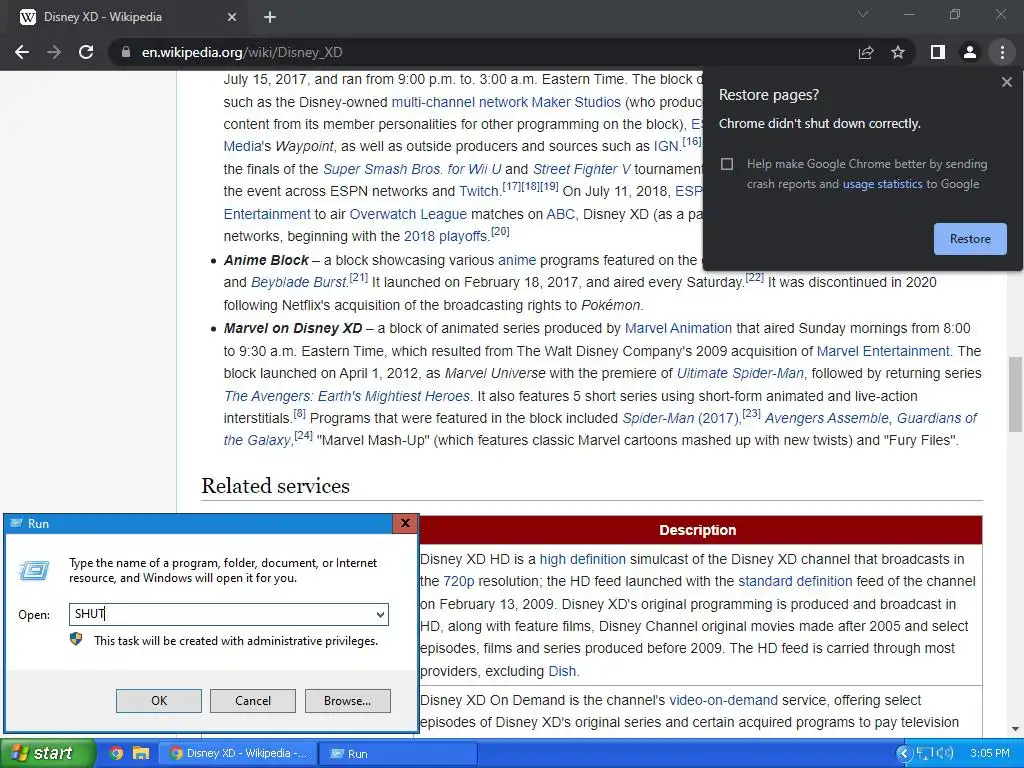This screenshot has height=768, width=1024.
Task: Click the Start button
Action: tap(47, 753)
